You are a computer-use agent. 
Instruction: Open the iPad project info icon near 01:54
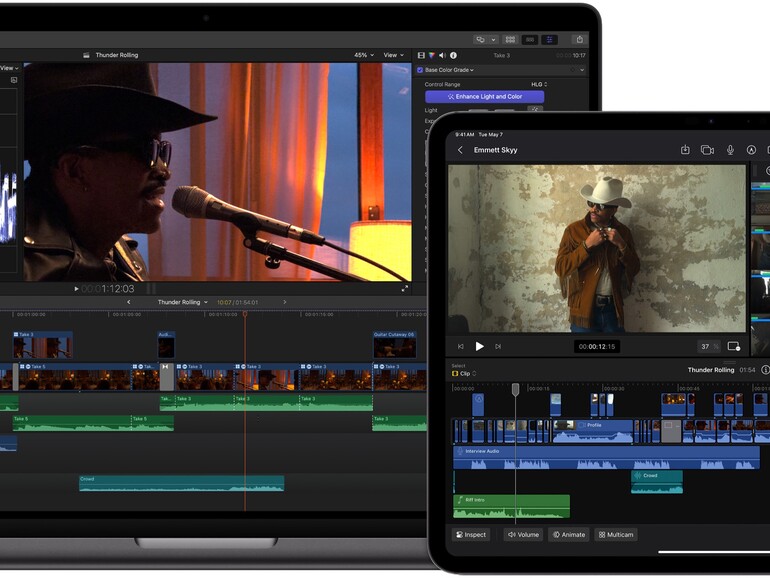[765, 370]
